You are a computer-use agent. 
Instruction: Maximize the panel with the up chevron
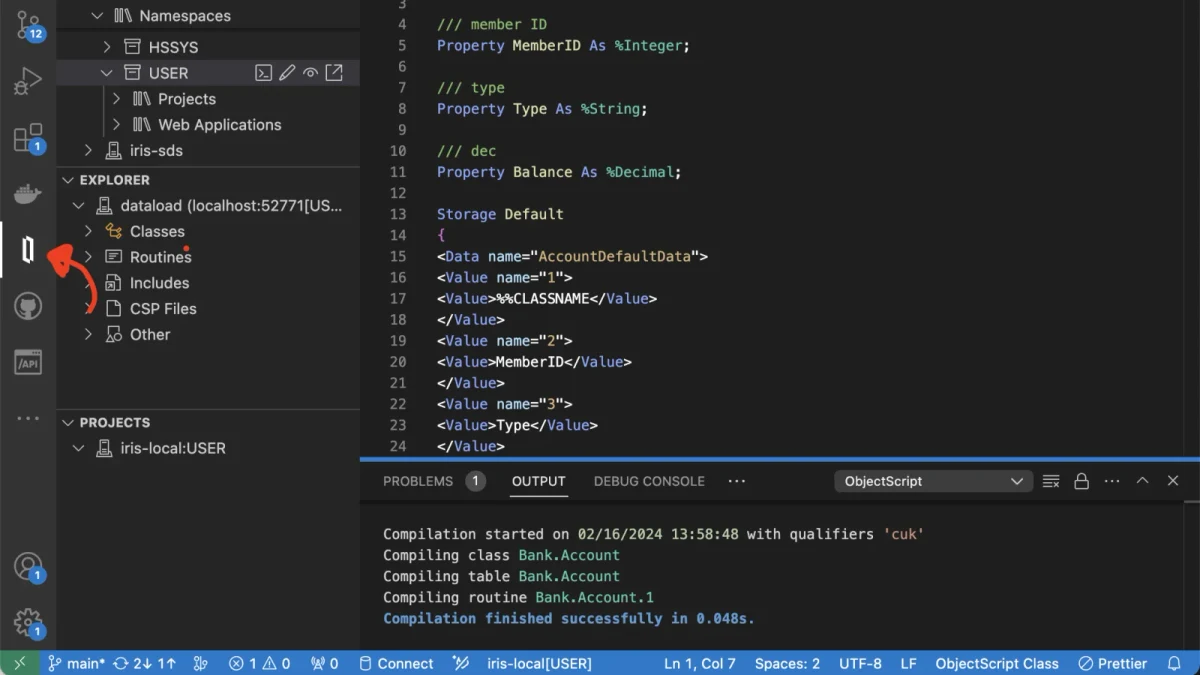[1143, 481]
